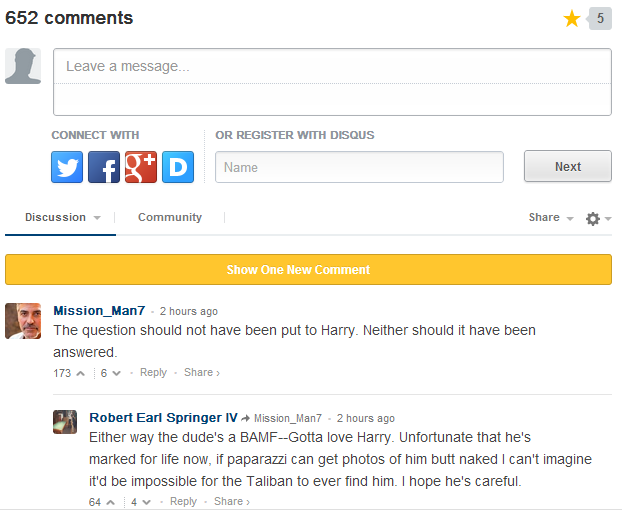Image resolution: width=622 pixels, height=510 pixels.
Task: Click the Name input field
Action: coord(359,167)
